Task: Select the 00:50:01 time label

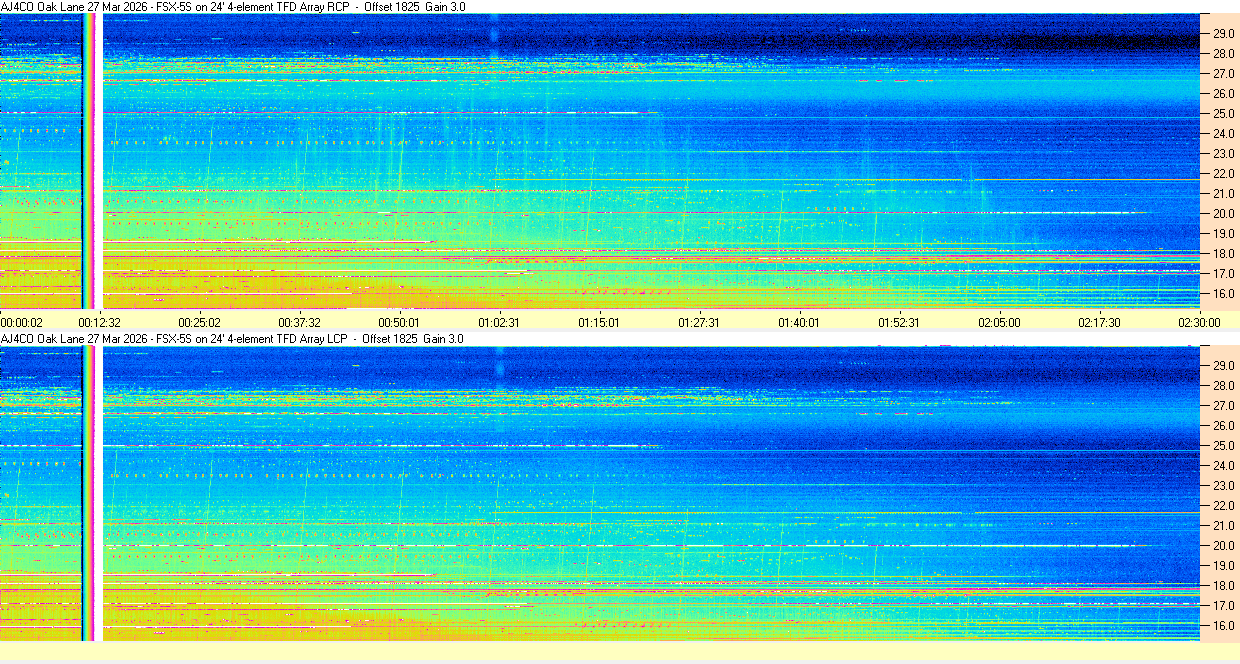Action: coord(399,322)
